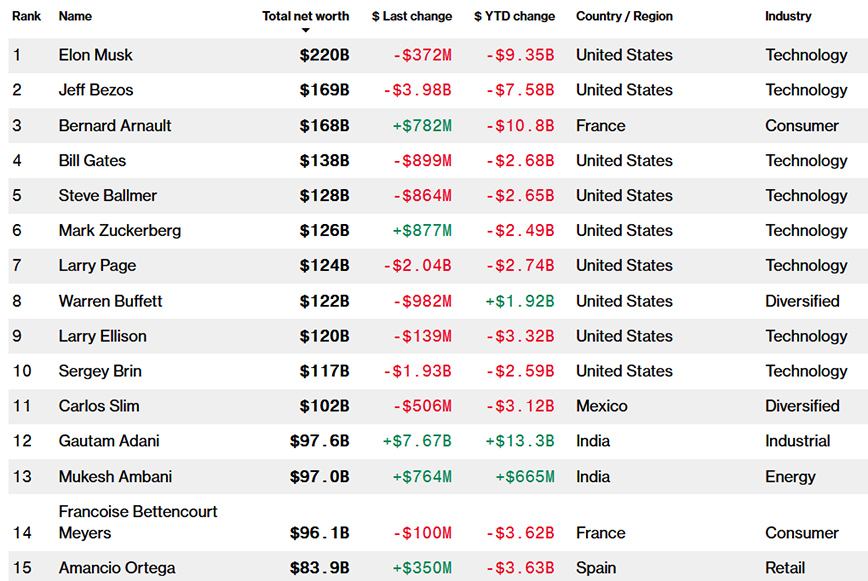Click Larry Ellison's Technology industry cell
Screen dimensions: 868x581
pos(806,336)
